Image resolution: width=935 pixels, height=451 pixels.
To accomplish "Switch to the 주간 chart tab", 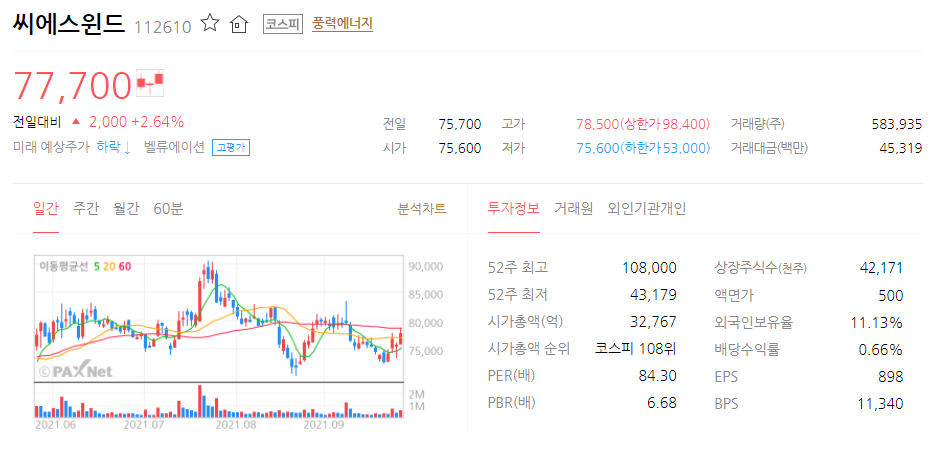I will [x=85, y=209].
